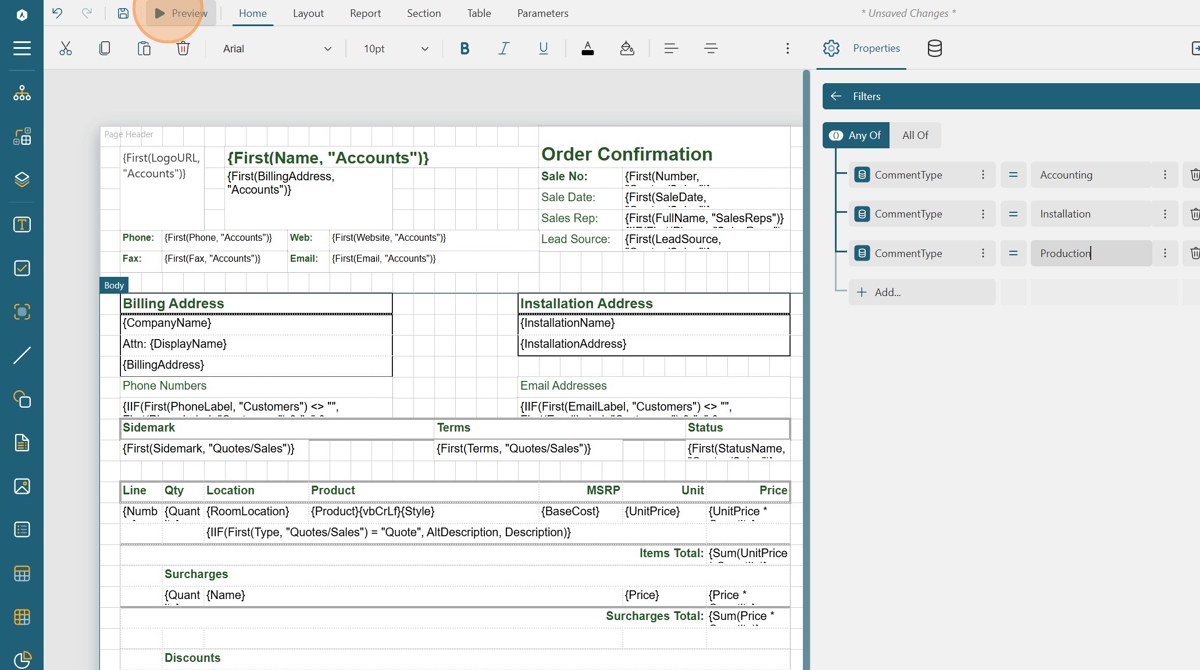Open the data source cylinder tab
The height and width of the screenshot is (670, 1200).
click(934, 49)
